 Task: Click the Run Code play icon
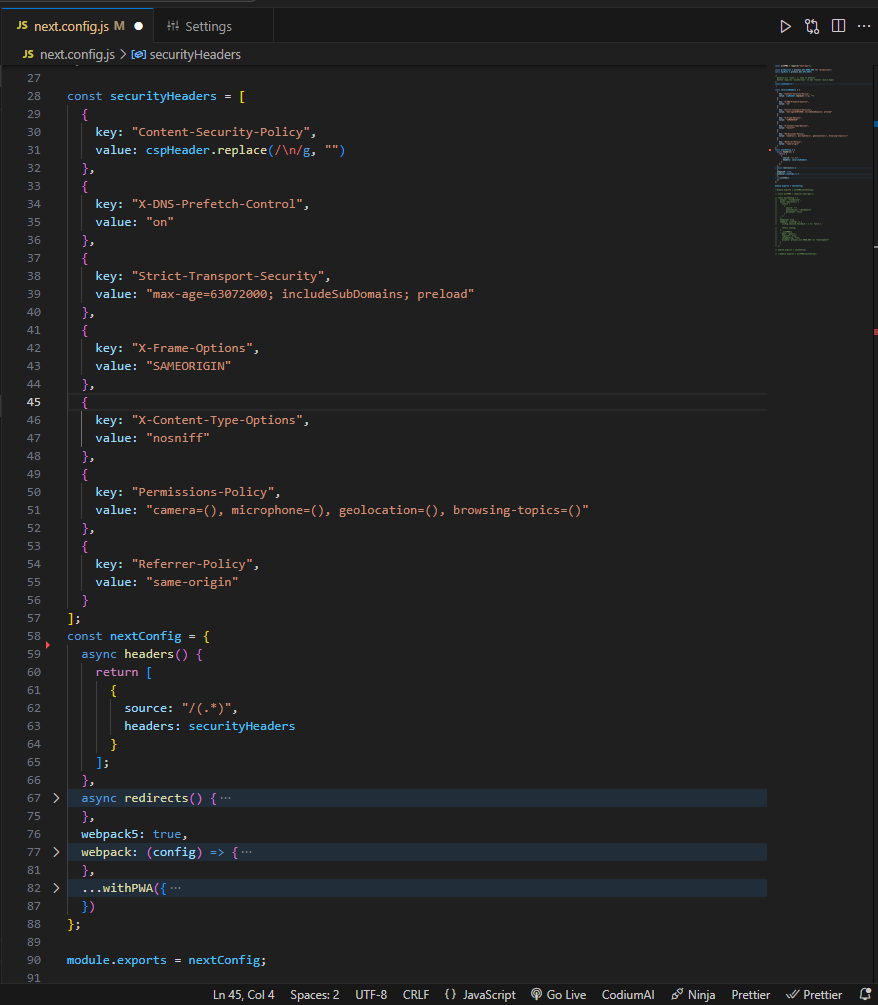click(x=785, y=26)
